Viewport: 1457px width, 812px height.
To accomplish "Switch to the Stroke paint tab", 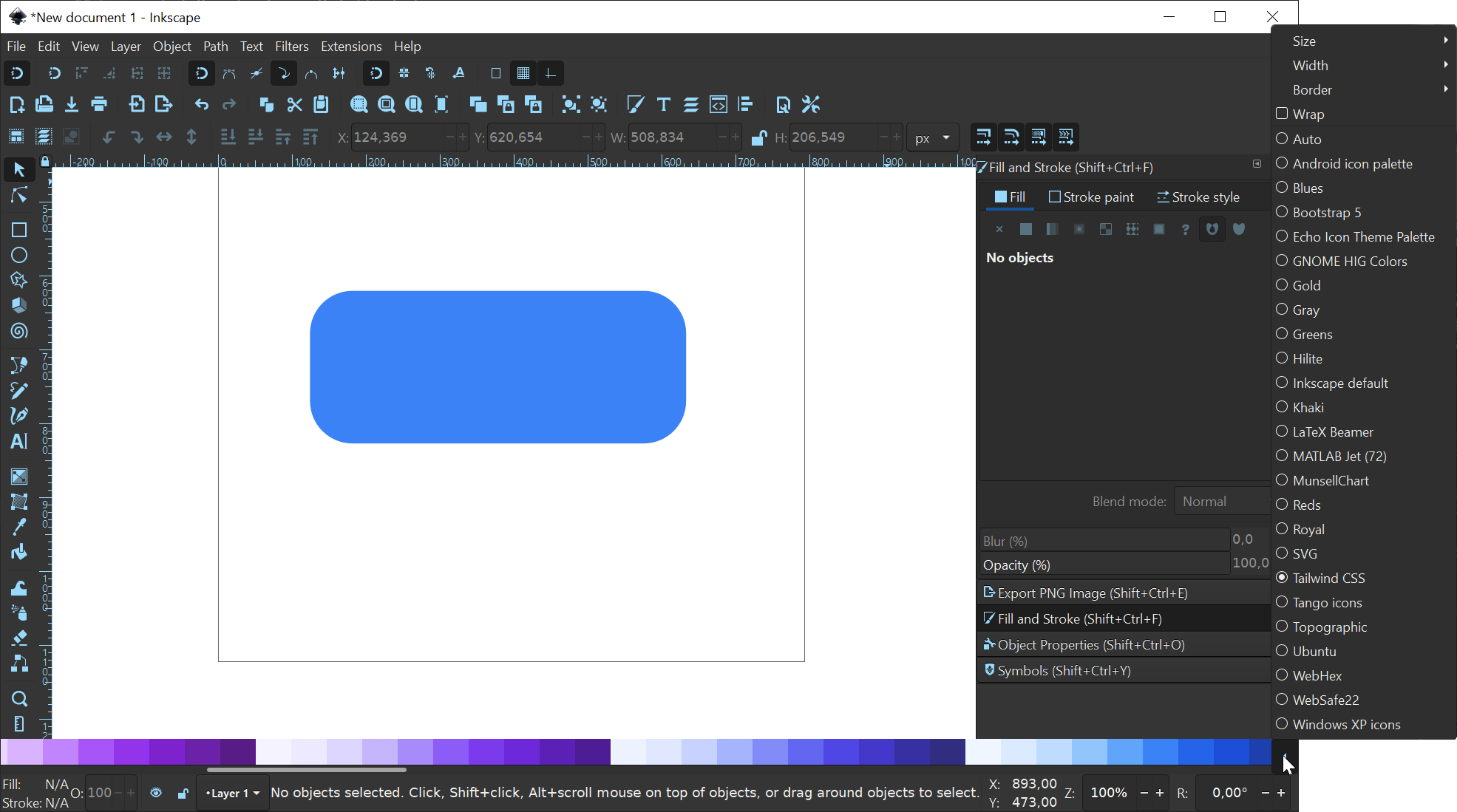I will 1091,197.
